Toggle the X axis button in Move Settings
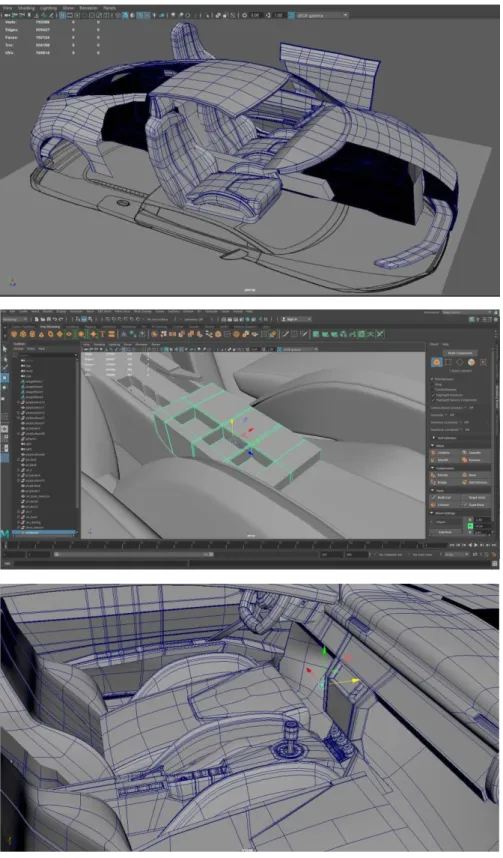Image resolution: width=503 pixels, height=858 pixels. (x=470, y=520)
